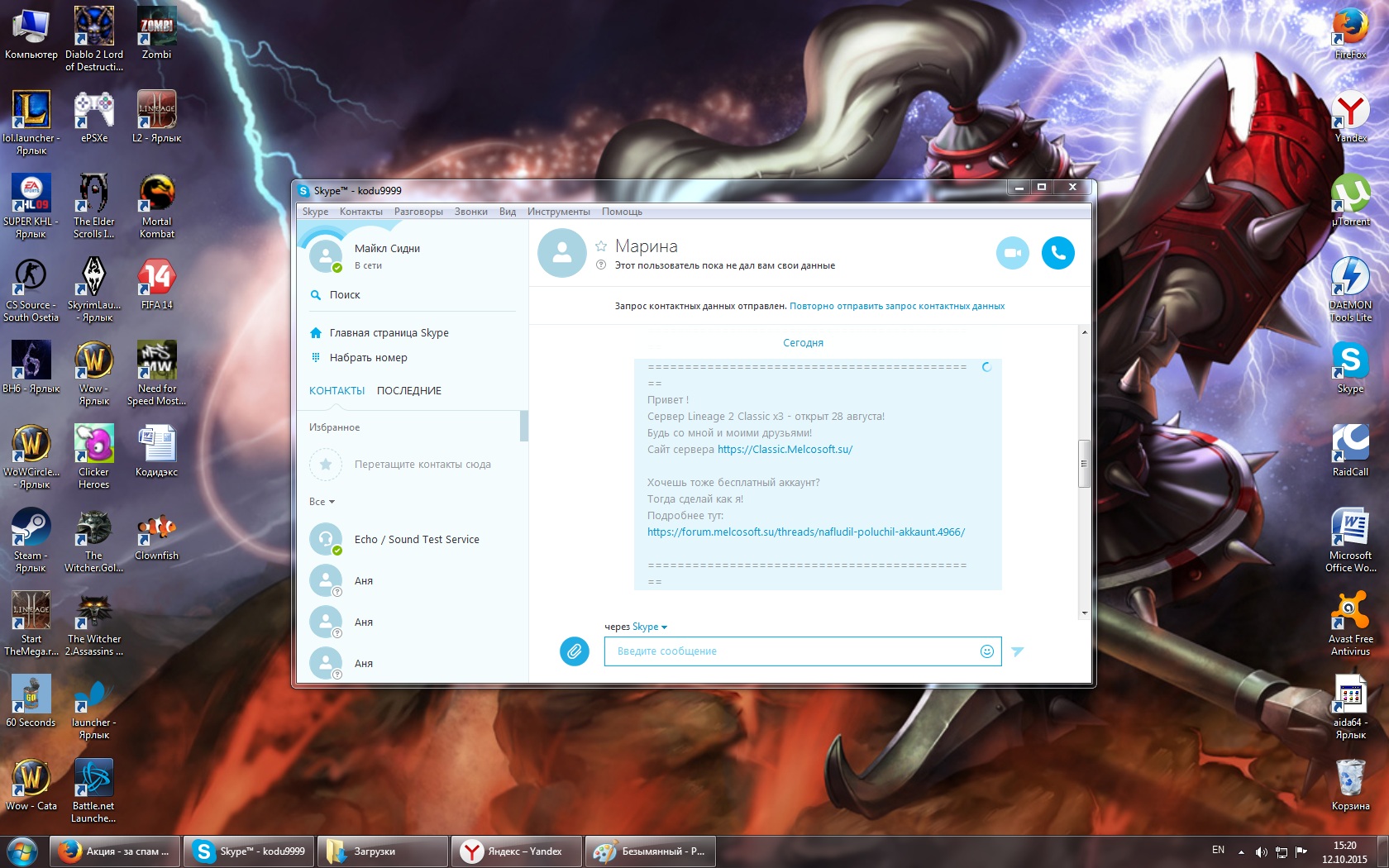The height and width of the screenshot is (868, 1389).
Task: Open the Вид menu
Action: (508, 212)
